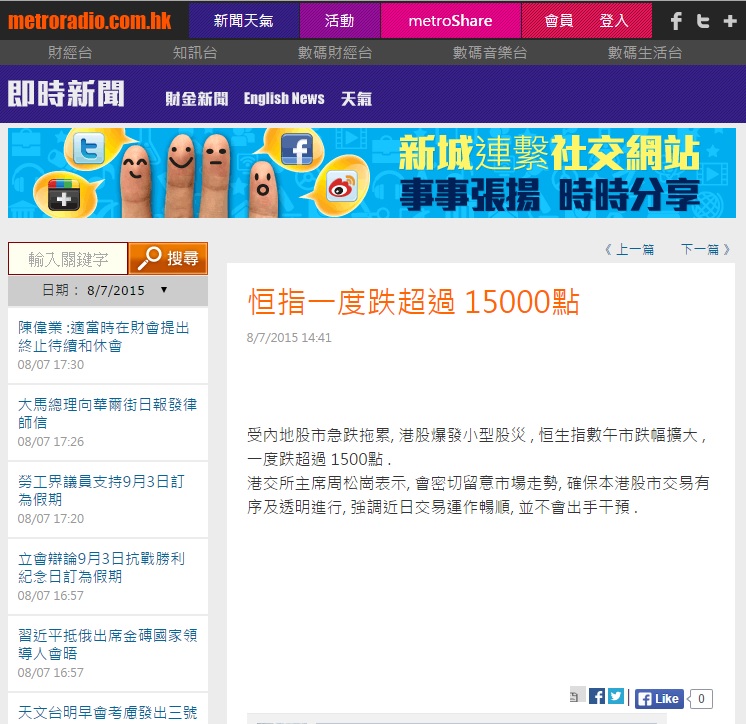
Task: Open the 財金新聞 section
Action: point(196,99)
